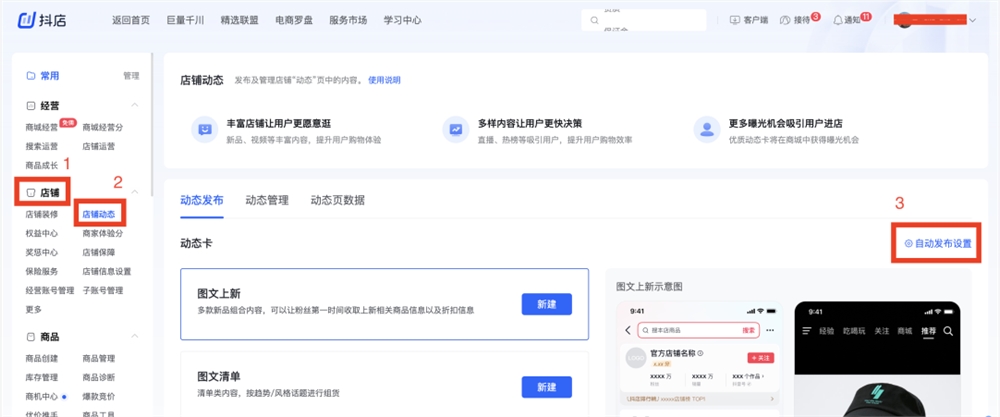Click the 通知 notification bell
This screenshot has width=1000, height=417.
[x=838, y=20]
